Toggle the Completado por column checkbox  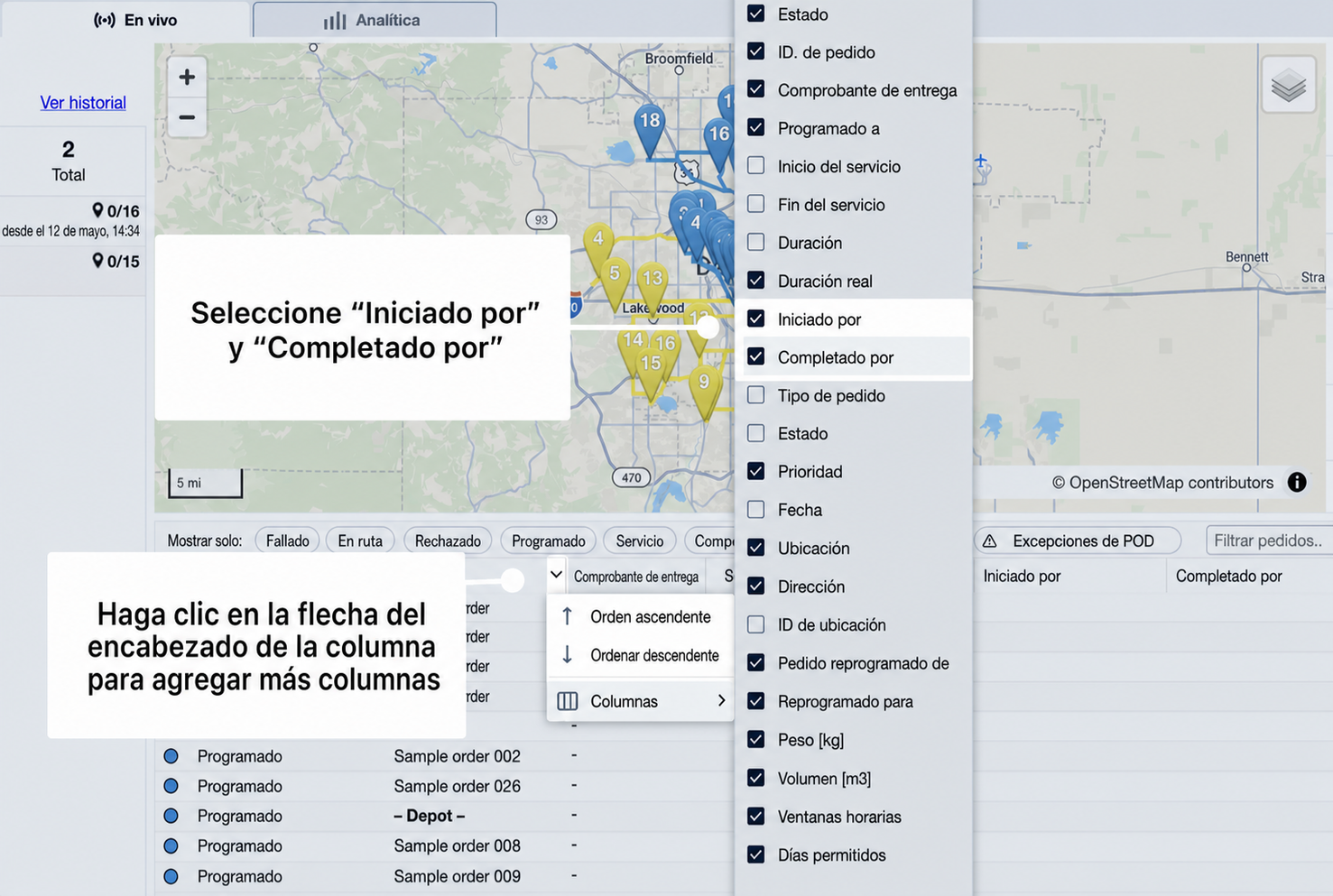tap(756, 356)
